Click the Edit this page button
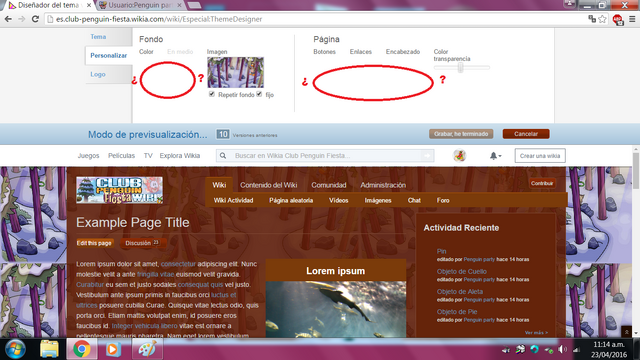Screen dimensions: 640x360 coord(94,243)
